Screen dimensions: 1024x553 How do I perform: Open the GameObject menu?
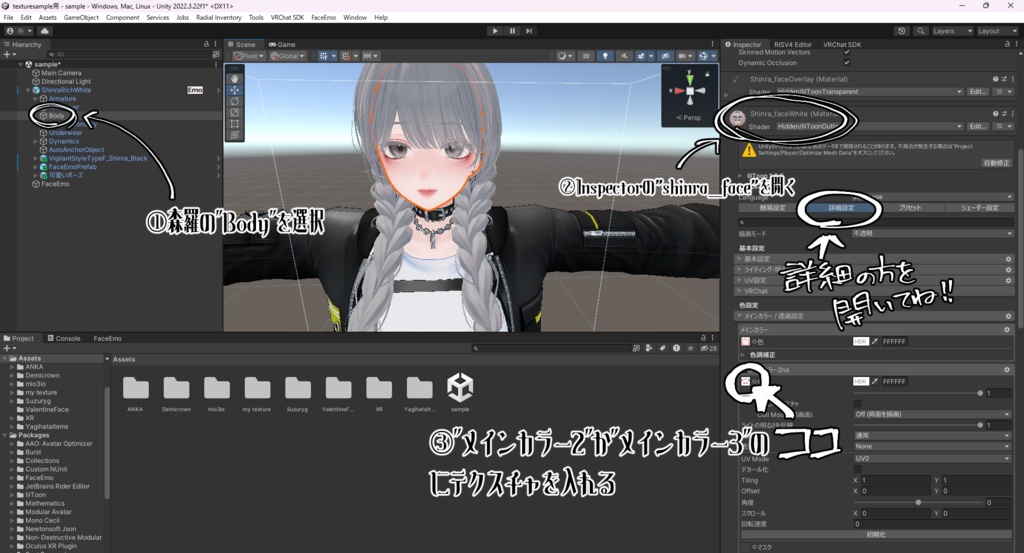81,18
